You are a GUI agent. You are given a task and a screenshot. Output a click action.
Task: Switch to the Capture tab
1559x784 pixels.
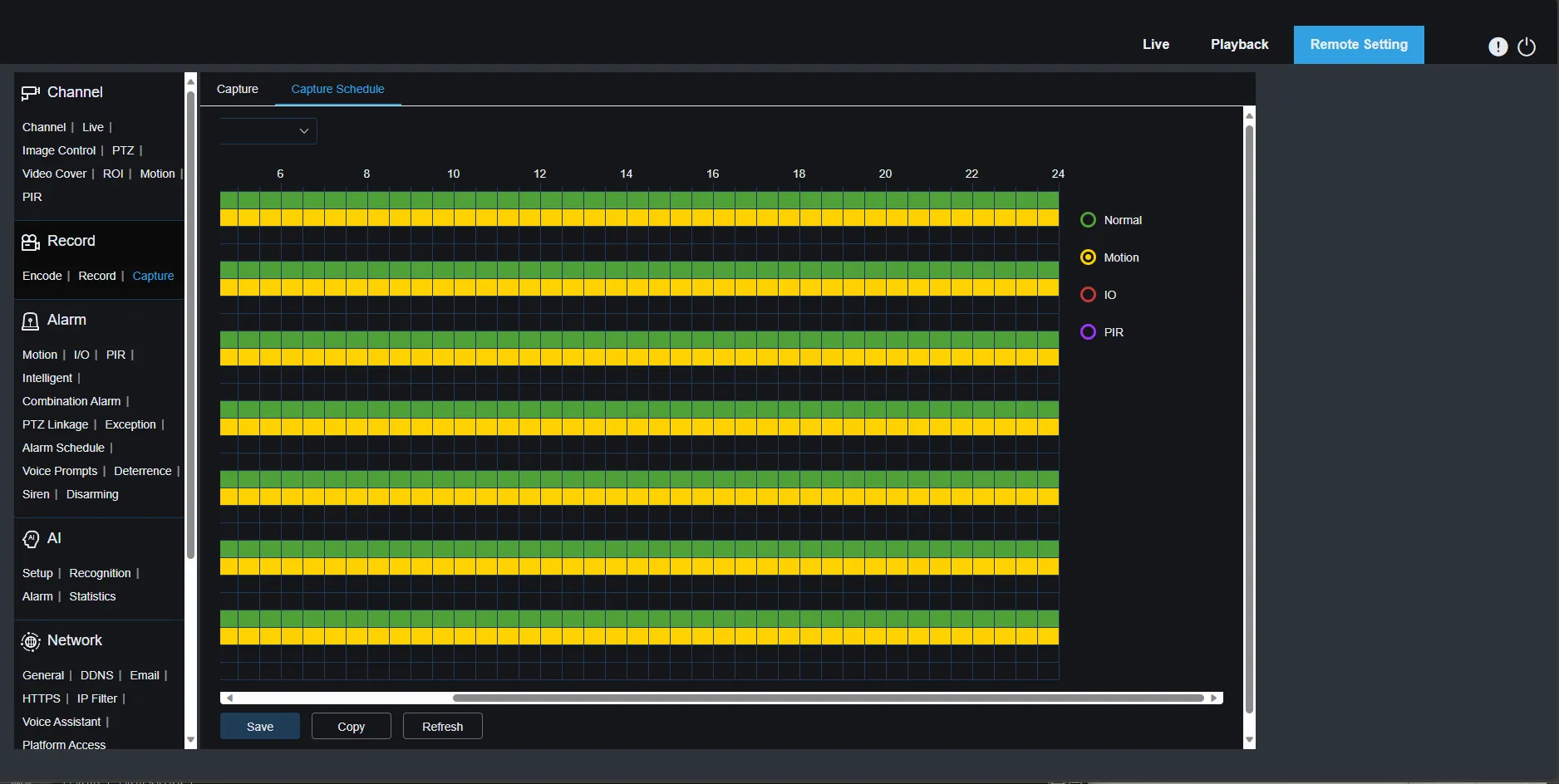coord(238,88)
